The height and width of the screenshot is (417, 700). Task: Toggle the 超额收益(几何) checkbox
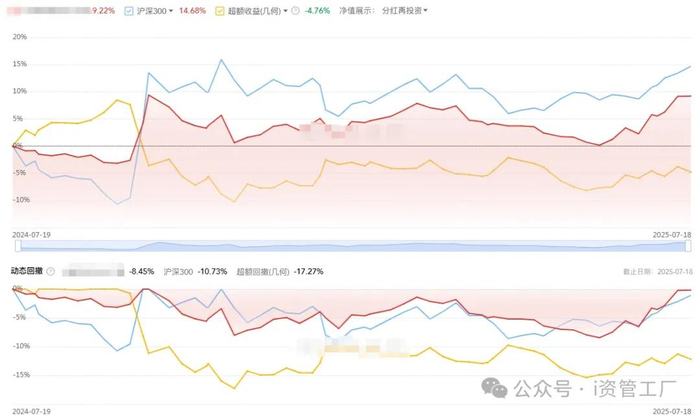tap(220, 11)
